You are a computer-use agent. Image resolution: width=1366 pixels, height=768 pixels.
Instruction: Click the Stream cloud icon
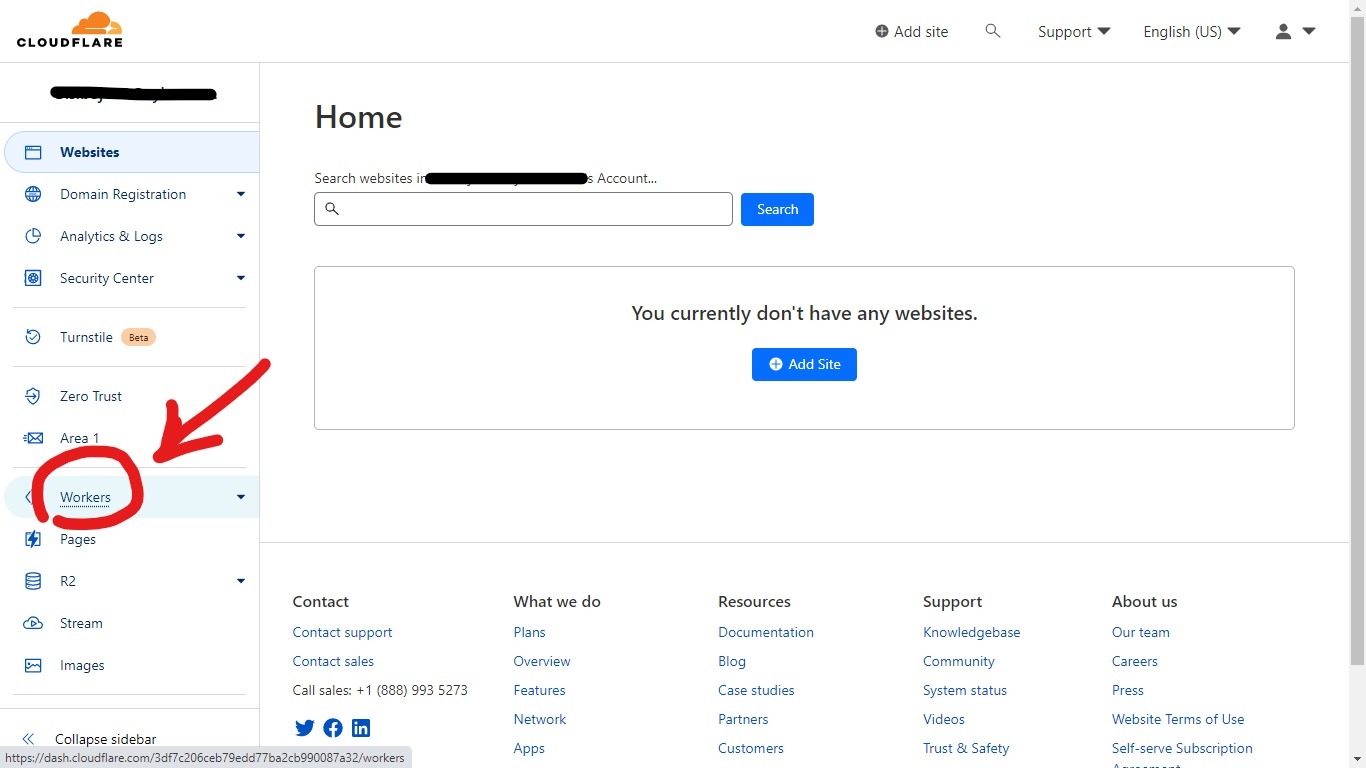(x=33, y=623)
